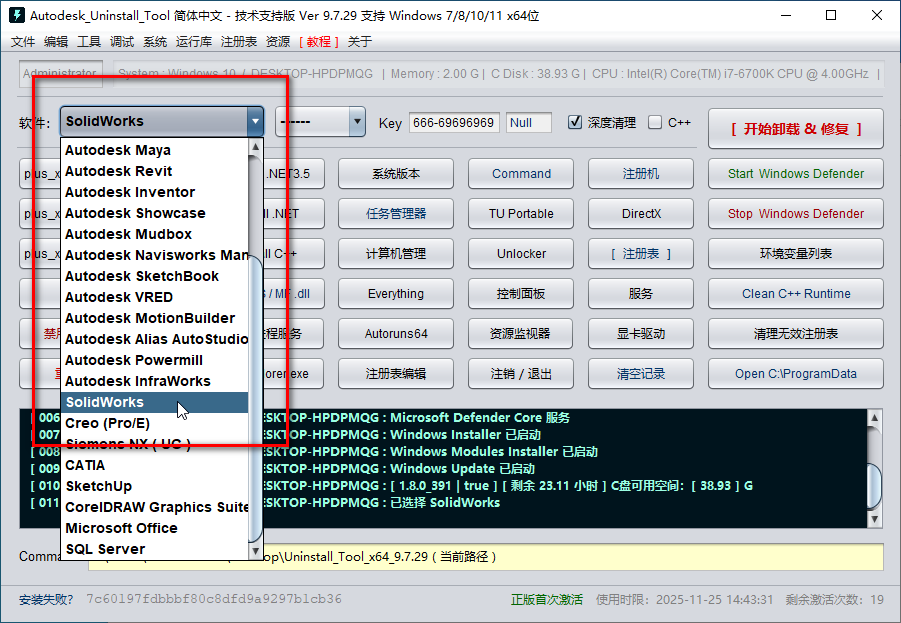Click the 注册机 button
The height and width of the screenshot is (623, 901).
pyautogui.click(x=641, y=174)
